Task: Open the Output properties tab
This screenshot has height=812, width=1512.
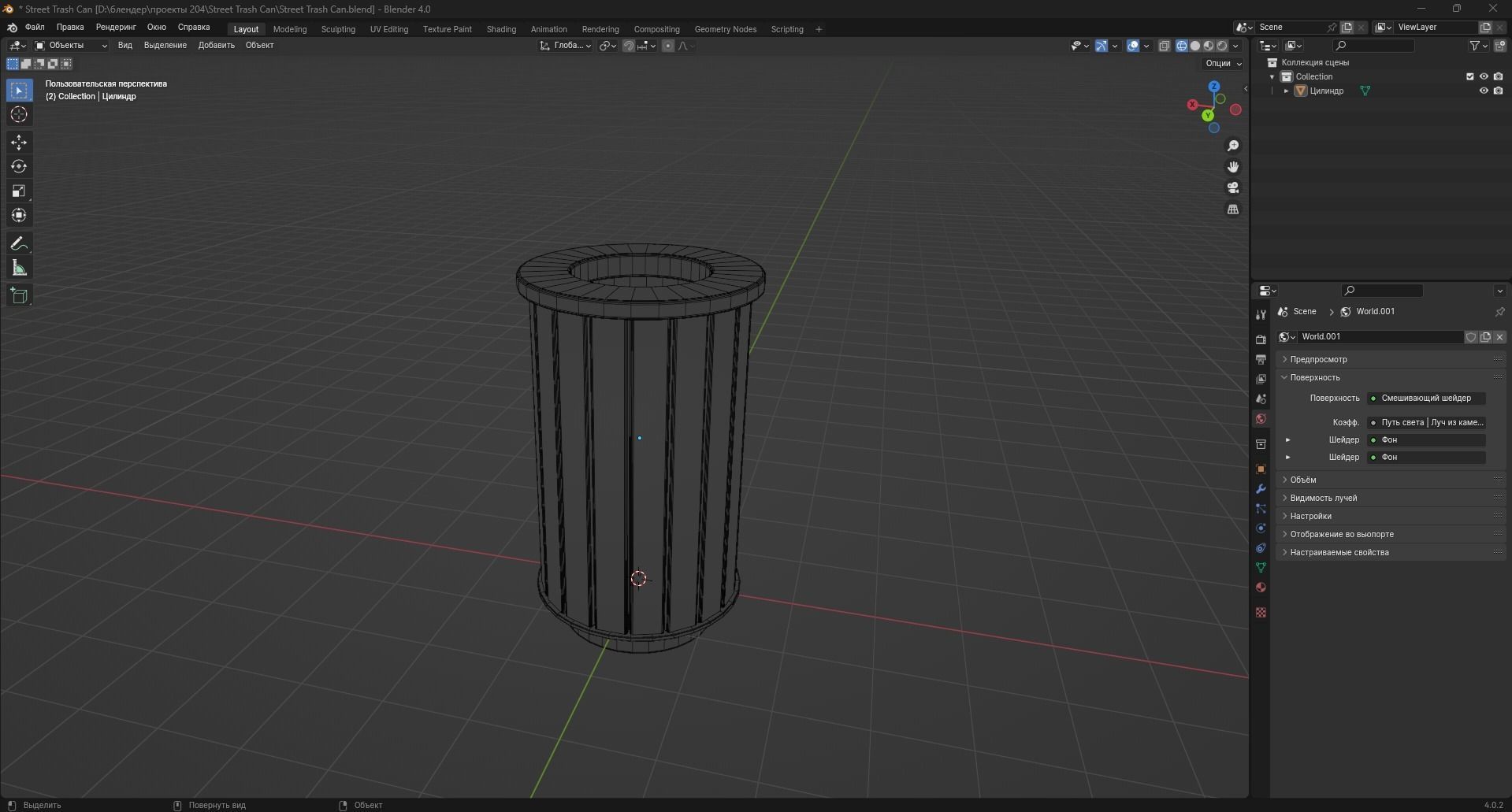Action: click(x=1261, y=359)
